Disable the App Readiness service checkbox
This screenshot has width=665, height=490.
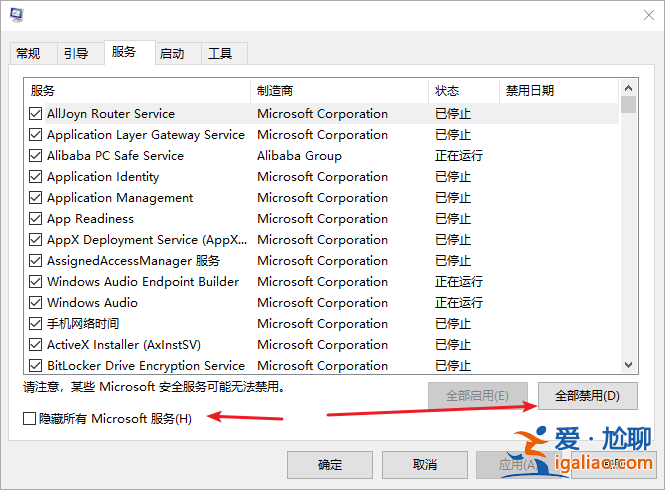tap(35, 219)
